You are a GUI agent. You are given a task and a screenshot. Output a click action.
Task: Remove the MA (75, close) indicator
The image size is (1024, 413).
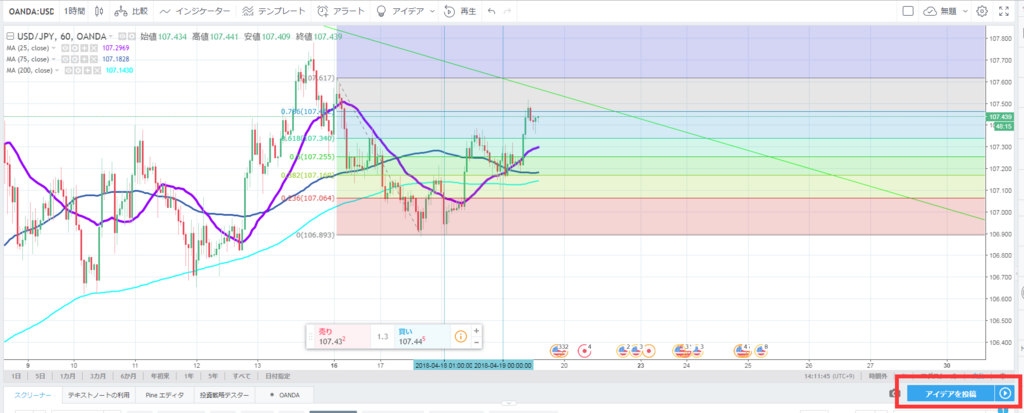click(x=92, y=59)
